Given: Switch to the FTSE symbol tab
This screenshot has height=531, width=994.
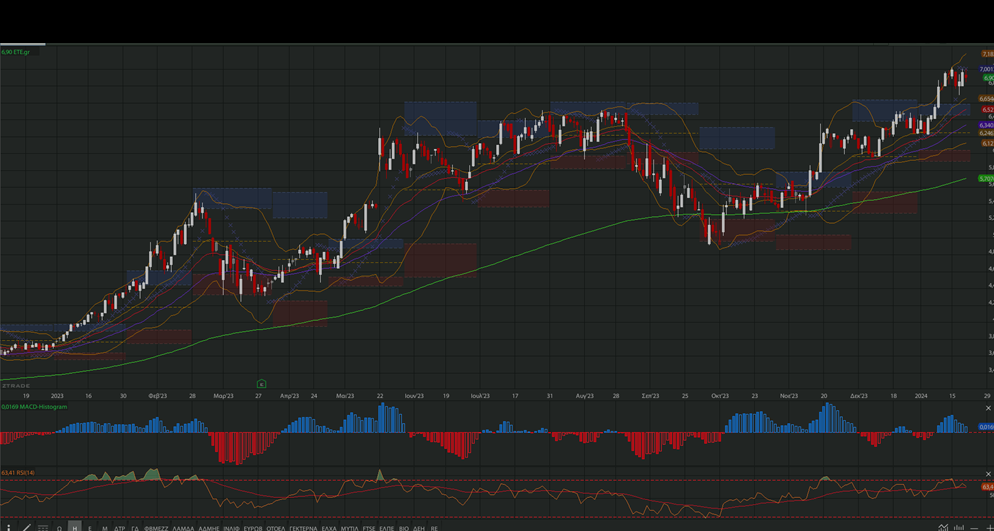Looking at the screenshot, I should [369, 528].
